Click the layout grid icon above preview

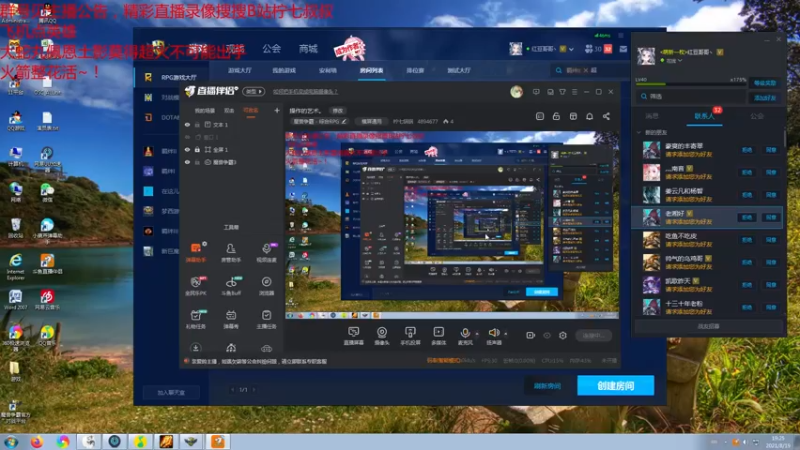pos(573,116)
